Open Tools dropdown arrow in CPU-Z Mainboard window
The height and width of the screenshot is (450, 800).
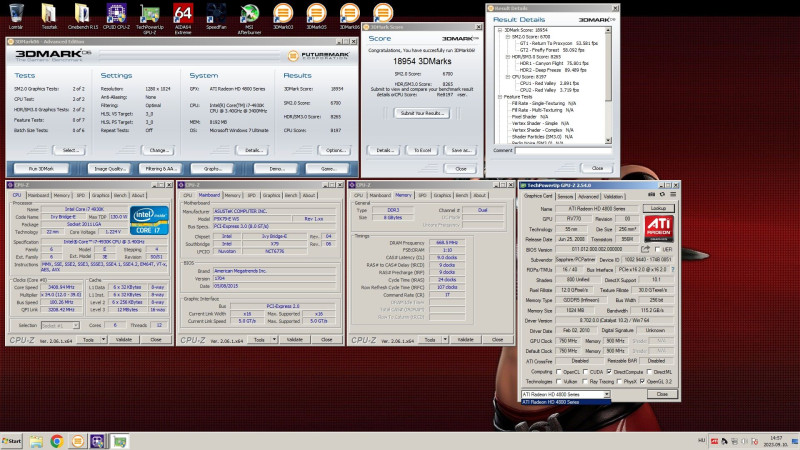coord(274,339)
